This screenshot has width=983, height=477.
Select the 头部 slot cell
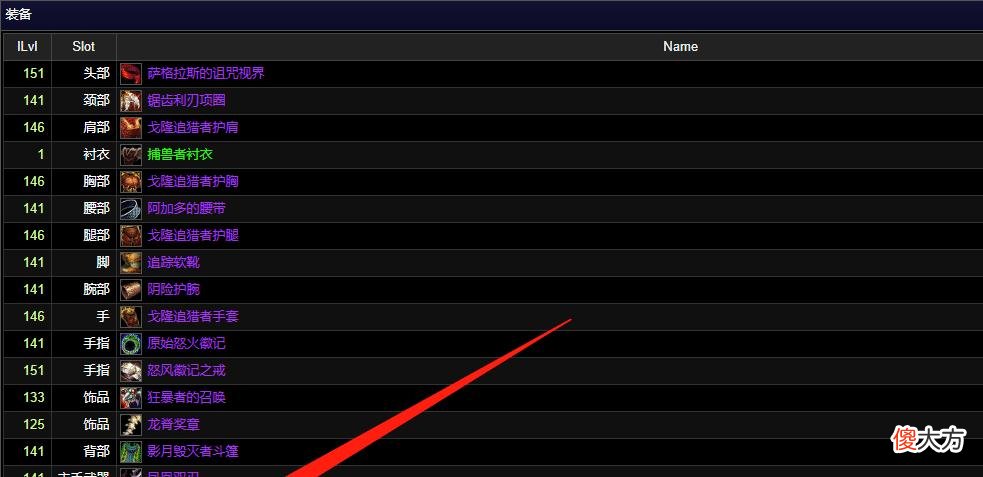(84, 73)
